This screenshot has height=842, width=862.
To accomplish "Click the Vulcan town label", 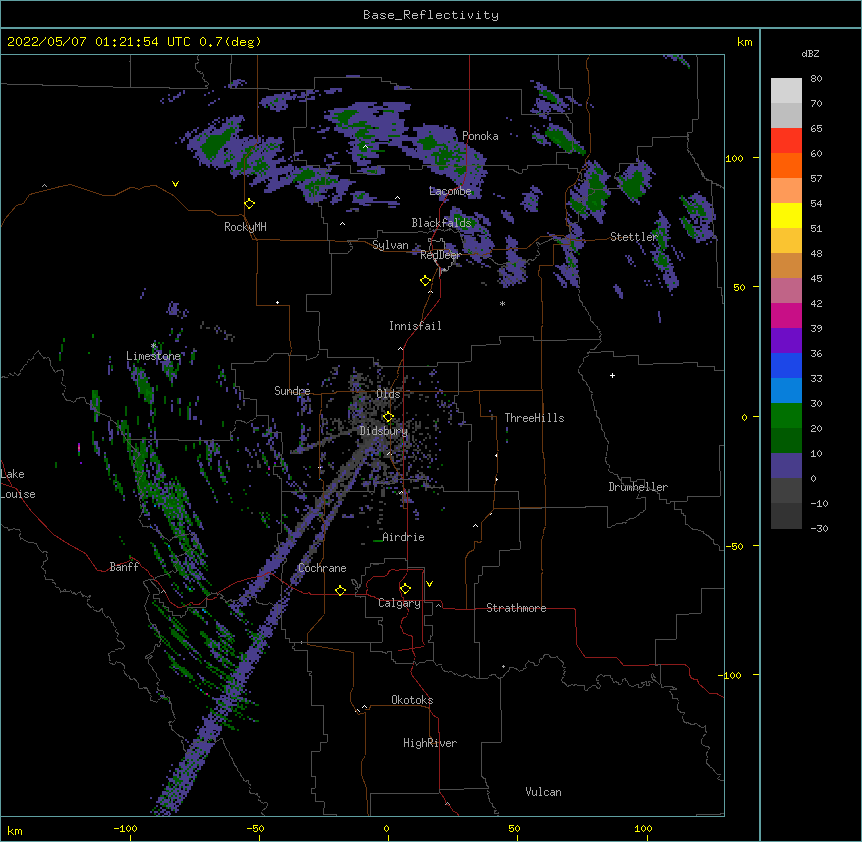I will pyautogui.click(x=543, y=792).
